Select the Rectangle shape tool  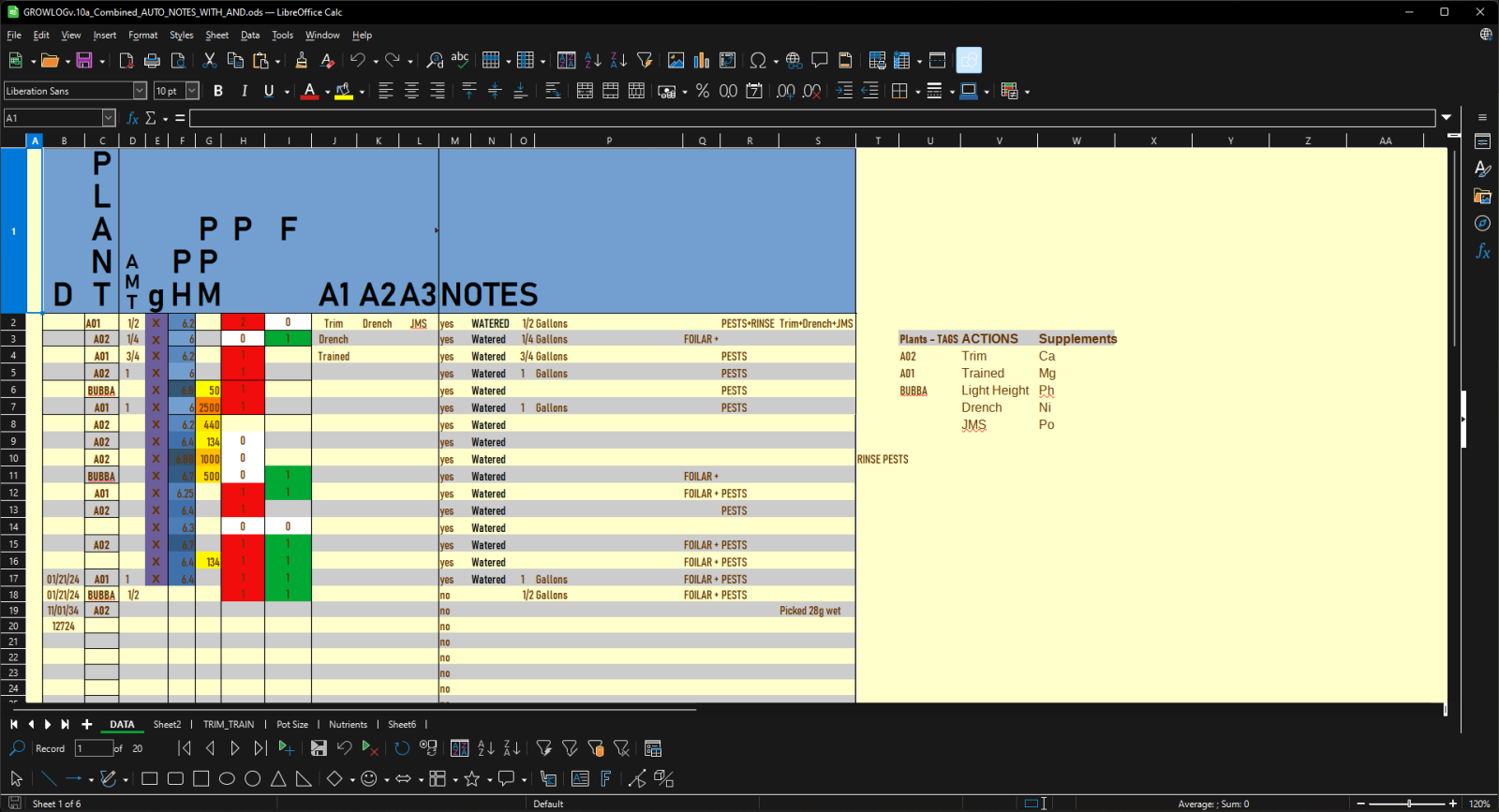pos(149,778)
